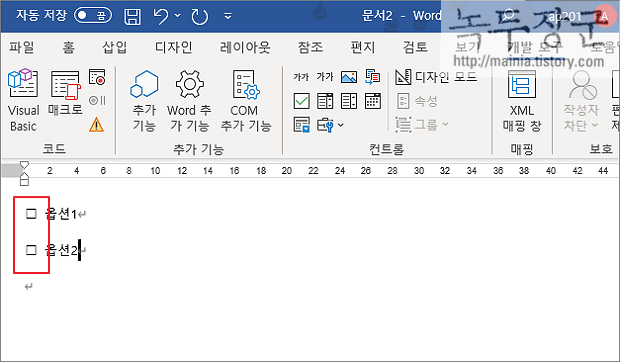Save the document
The width and height of the screenshot is (620, 362).
(132, 16)
